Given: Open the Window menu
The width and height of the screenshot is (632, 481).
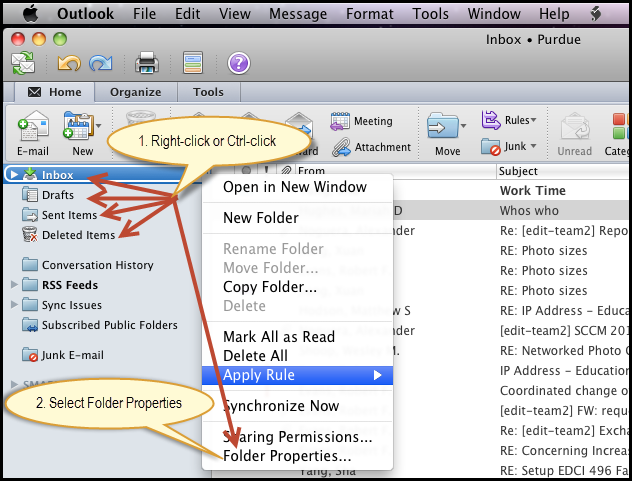Looking at the screenshot, I should (494, 14).
